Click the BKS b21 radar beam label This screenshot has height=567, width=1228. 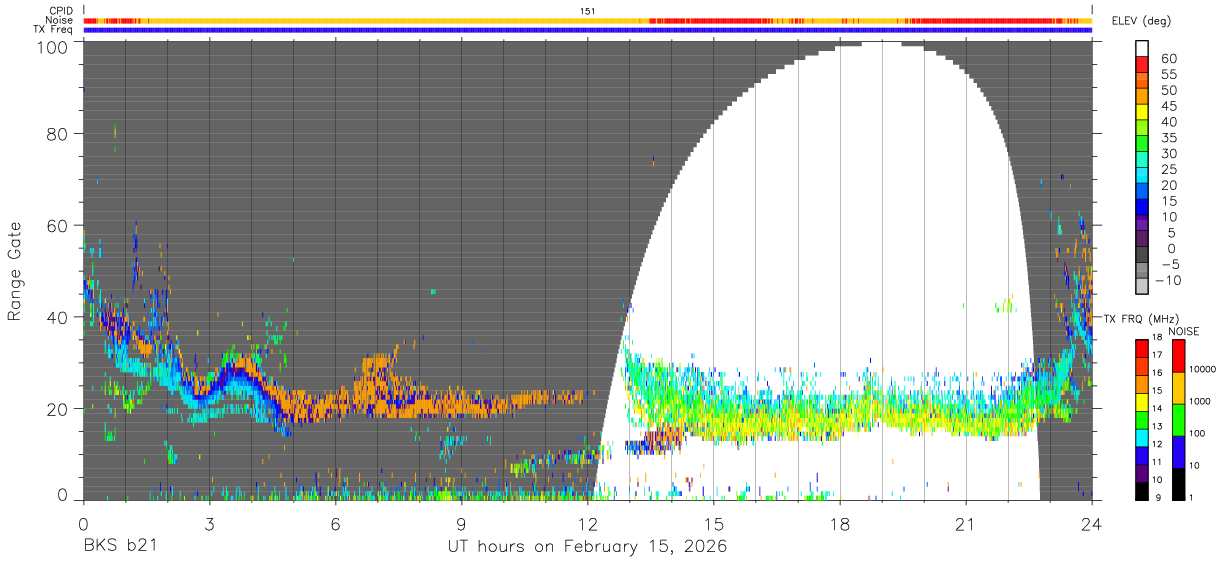coord(119,547)
